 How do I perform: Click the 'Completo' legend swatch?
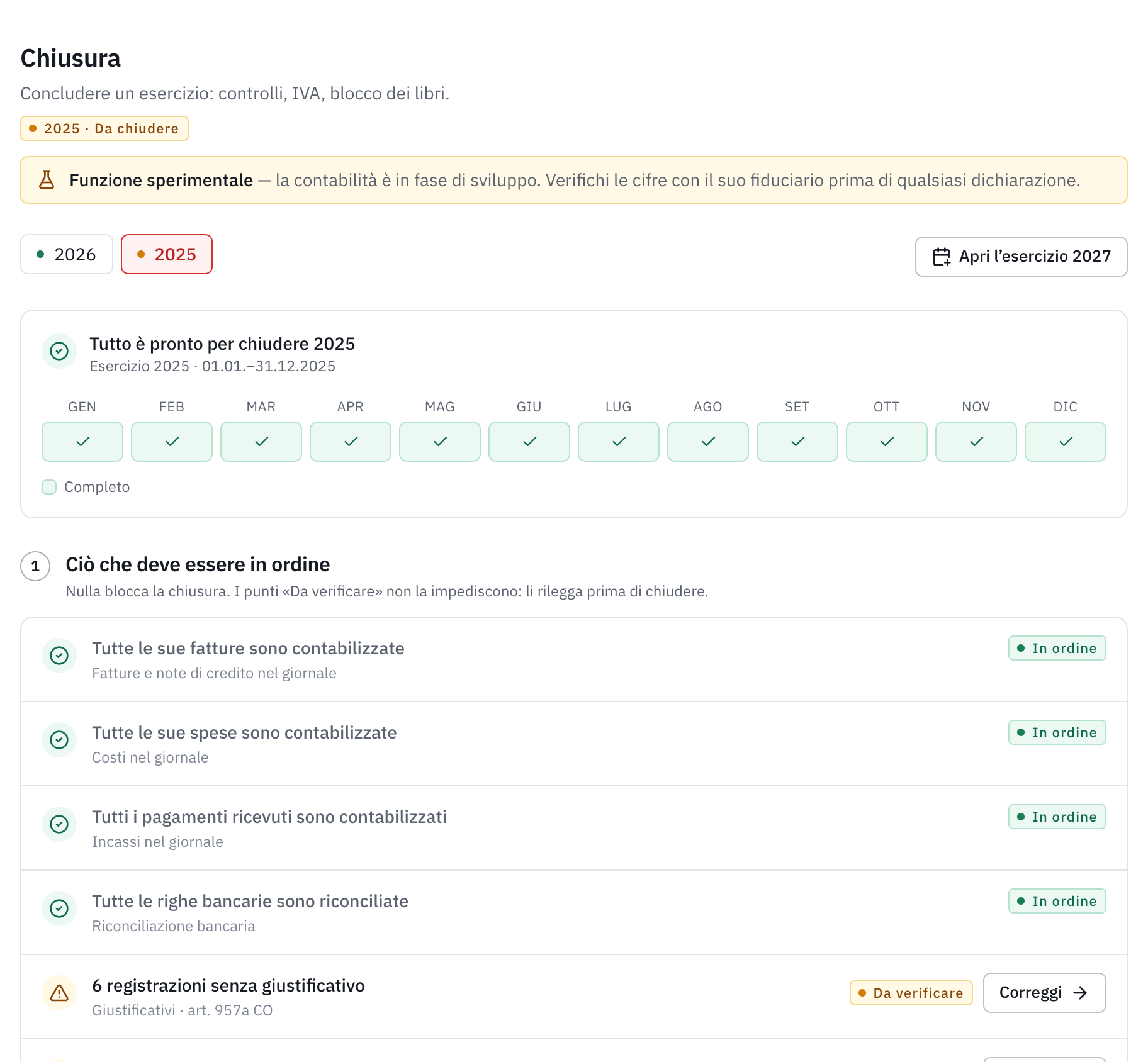(x=49, y=487)
